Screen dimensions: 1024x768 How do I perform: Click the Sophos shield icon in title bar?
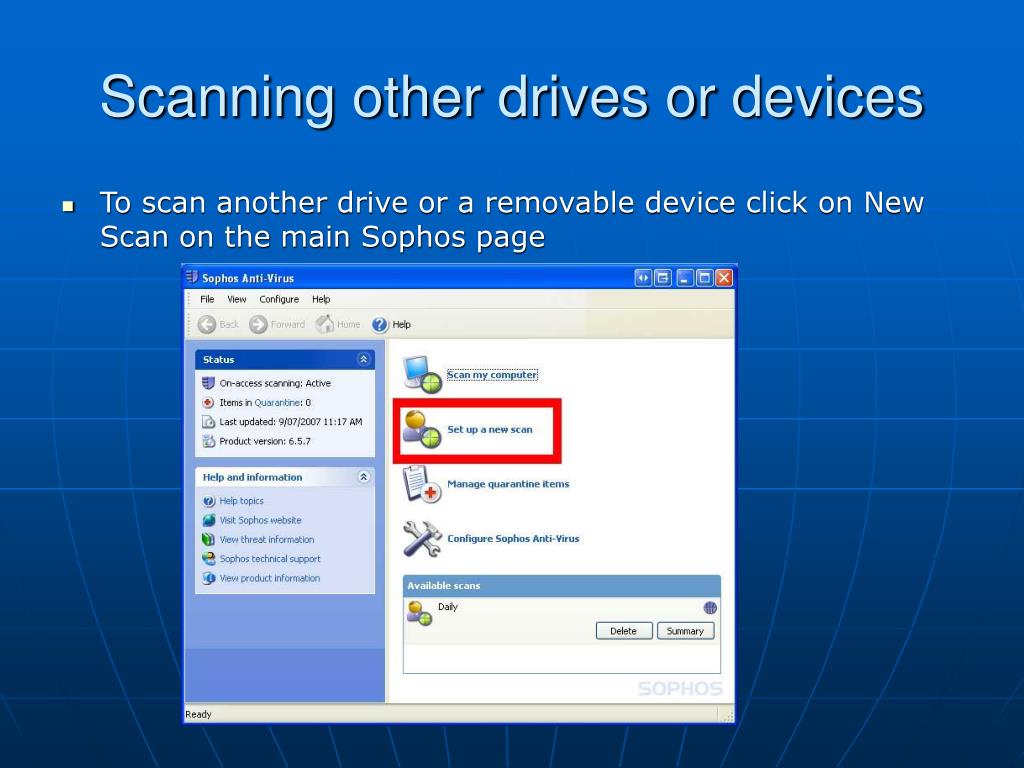192,278
